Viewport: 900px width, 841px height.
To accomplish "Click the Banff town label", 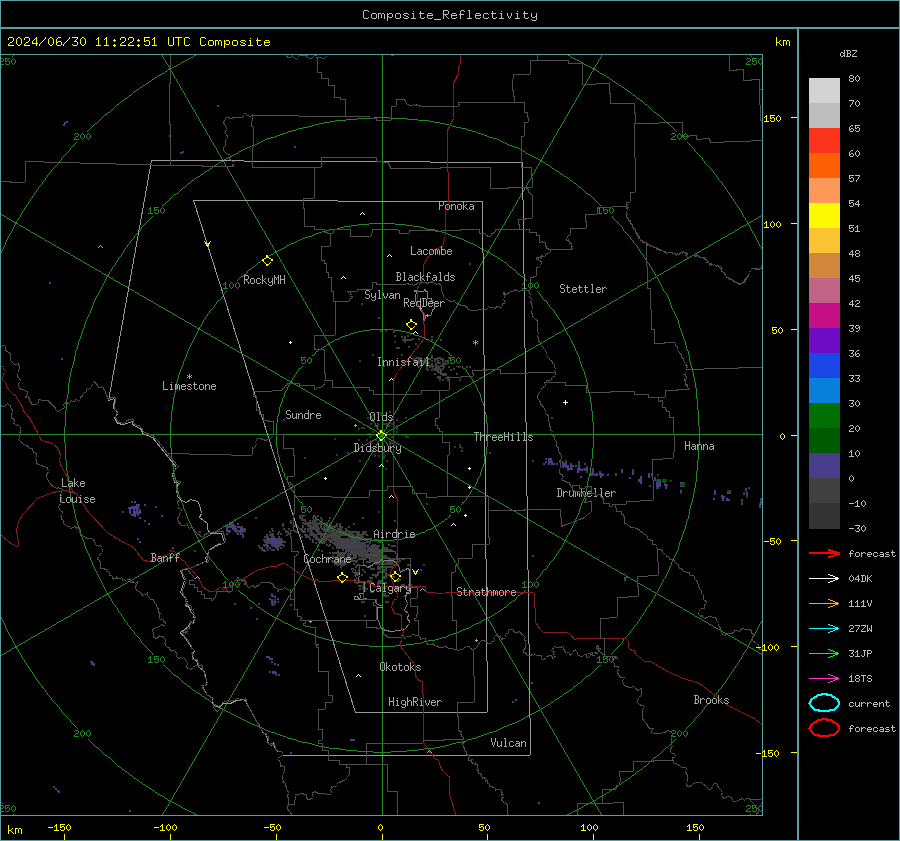I will (165, 557).
